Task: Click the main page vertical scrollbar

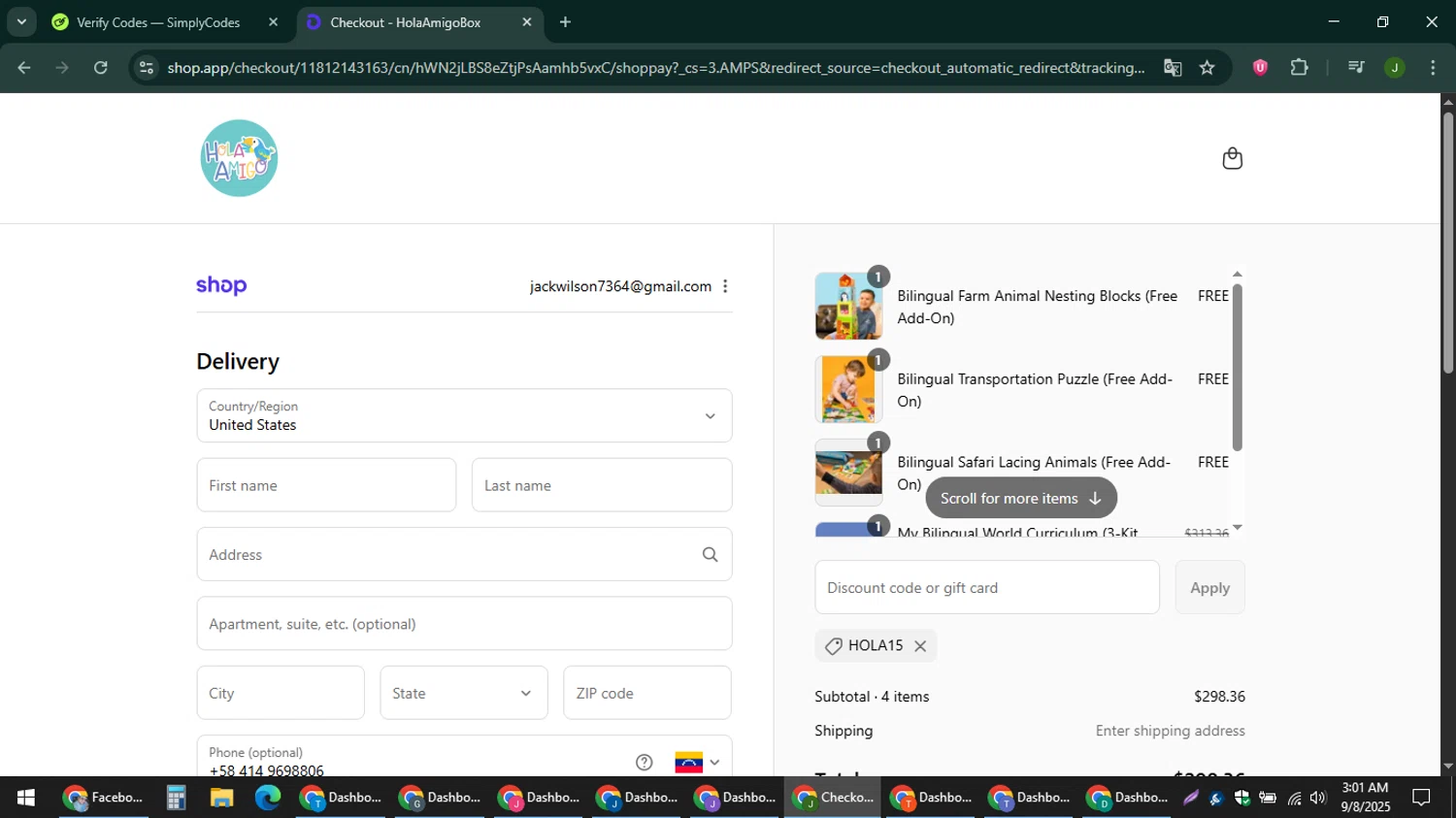Action: tap(1448, 243)
